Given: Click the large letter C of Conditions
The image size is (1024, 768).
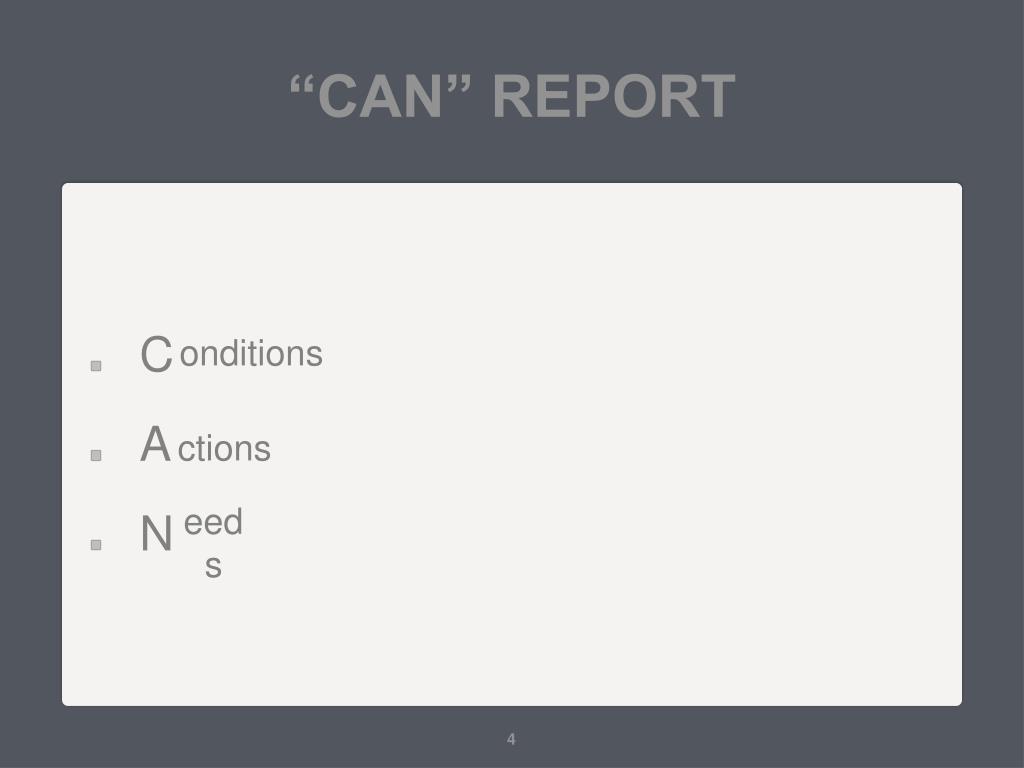Looking at the screenshot, I should (x=157, y=354).
